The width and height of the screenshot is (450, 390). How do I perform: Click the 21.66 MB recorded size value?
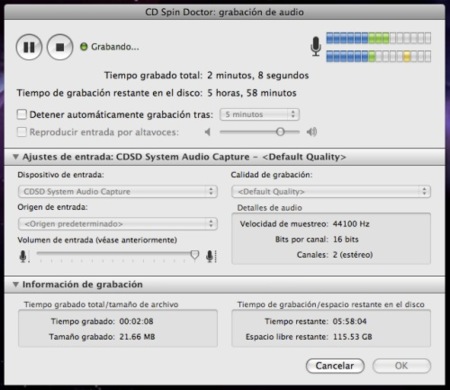[x=137, y=337]
